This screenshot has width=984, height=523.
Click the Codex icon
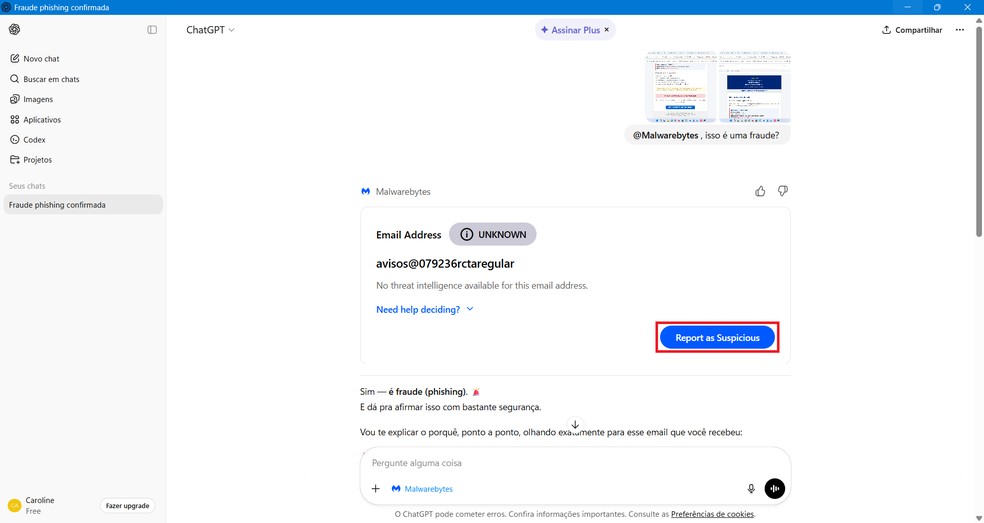coord(14,139)
